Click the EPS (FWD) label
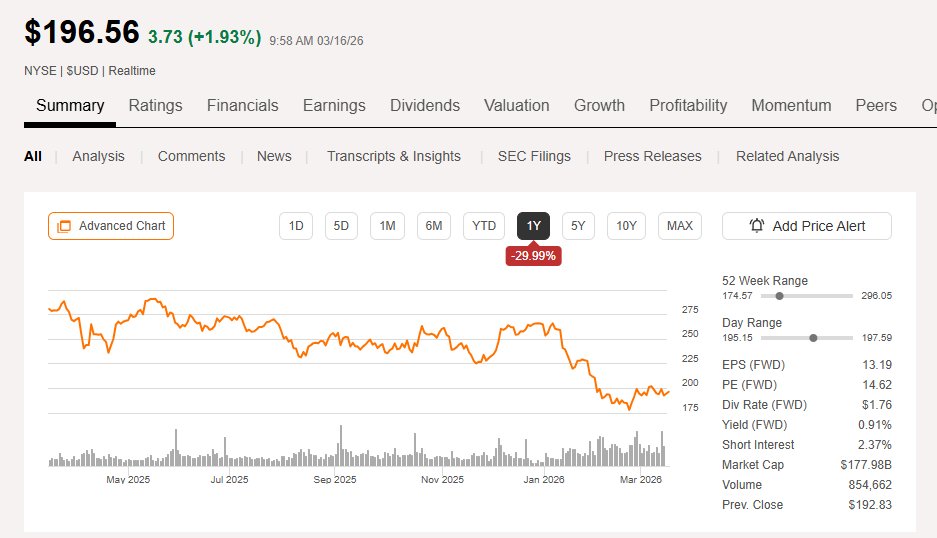The width and height of the screenshot is (937, 538). coord(754,365)
